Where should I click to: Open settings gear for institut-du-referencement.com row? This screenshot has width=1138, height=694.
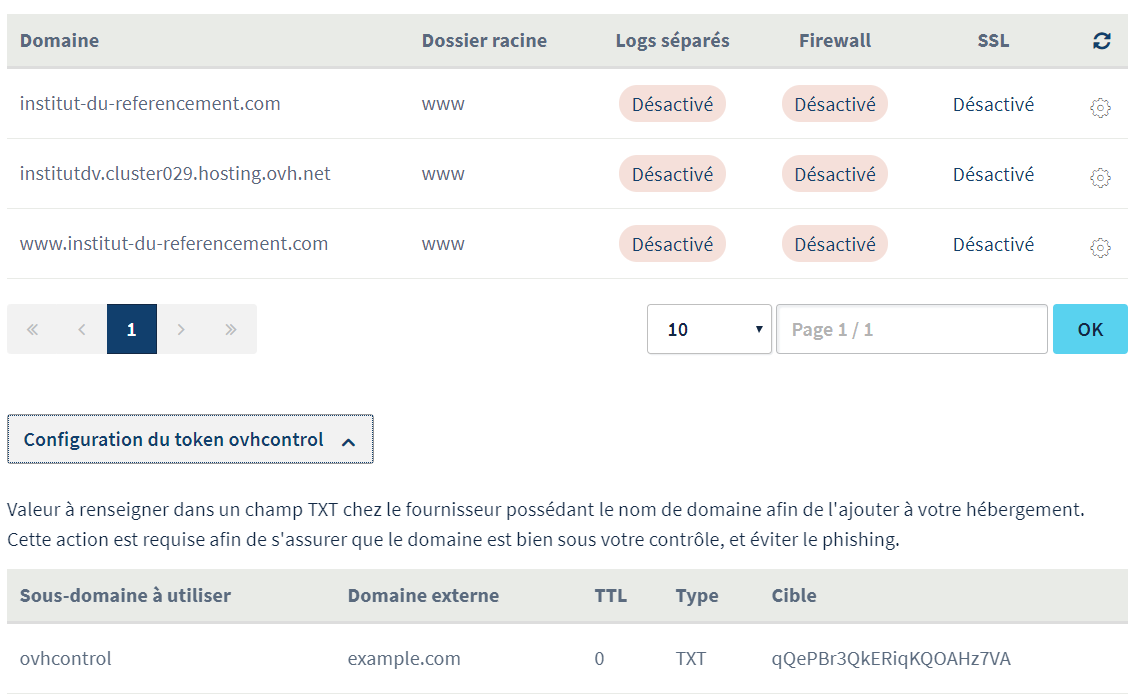point(1100,108)
